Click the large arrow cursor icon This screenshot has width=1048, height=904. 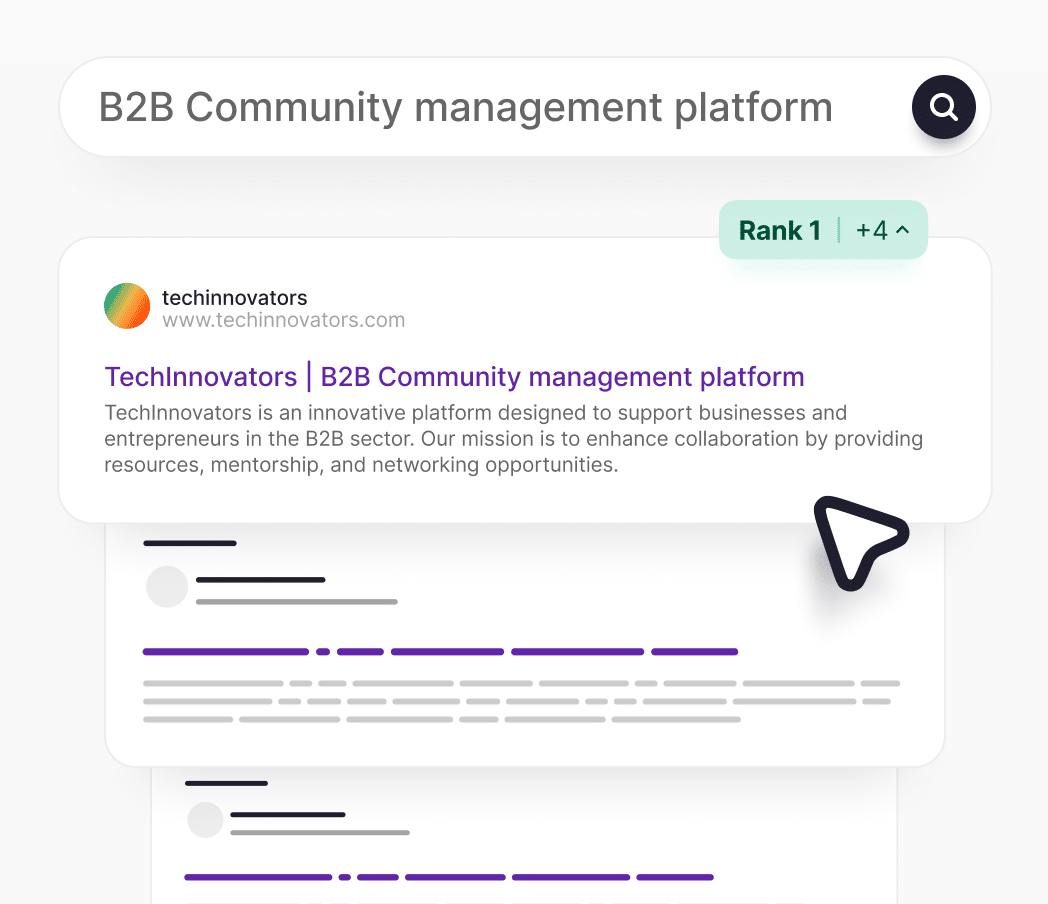(x=856, y=540)
